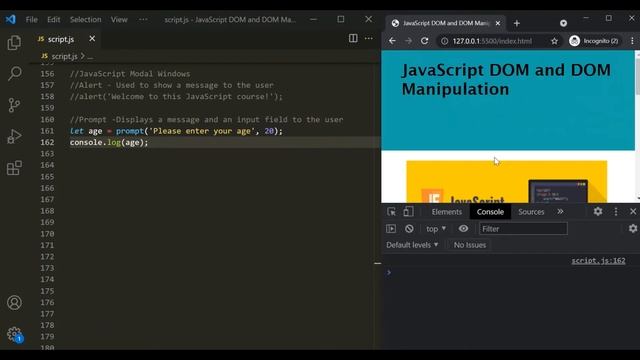This screenshot has height=360, width=640.
Task: Open the Selection menu
Action: [x=85, y=19]
